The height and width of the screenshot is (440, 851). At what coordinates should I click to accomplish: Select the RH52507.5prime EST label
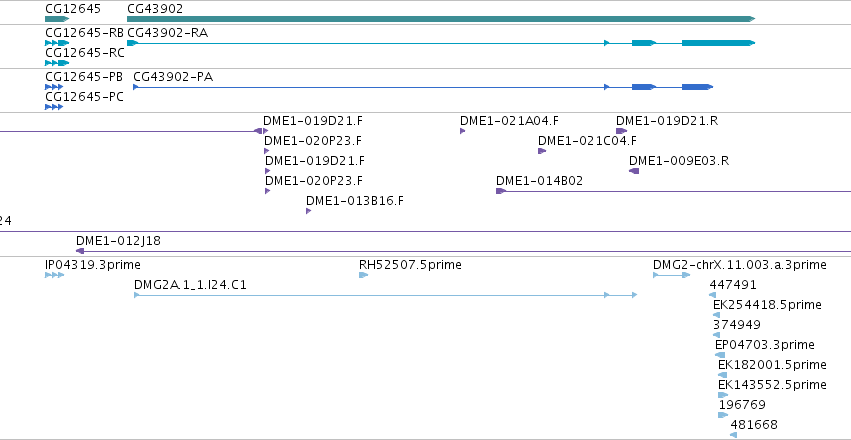point(410,265)
